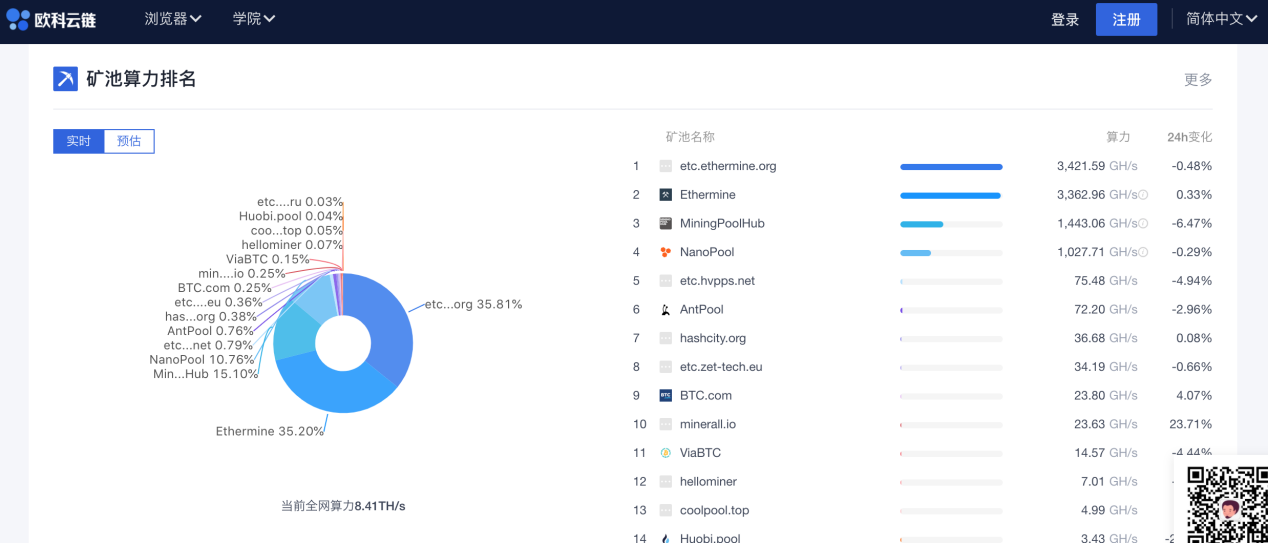Open the 学院 dropdown menu

point(254,19)
